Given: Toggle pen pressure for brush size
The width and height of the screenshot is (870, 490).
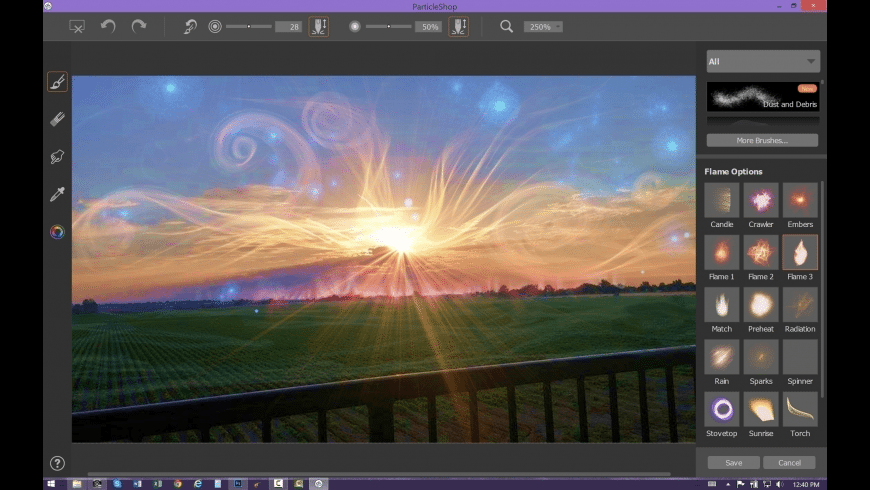Looking at the screenshot, I should [318, 26].
